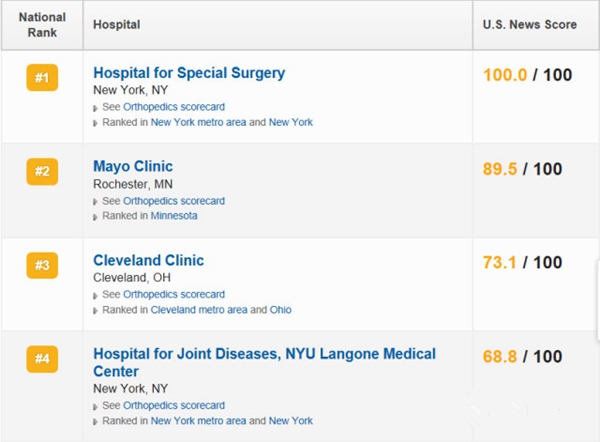Open the Mayo Clinic hospital link
Screen dimensions: 600x442
pyautogui.click(x=133, y=167)
